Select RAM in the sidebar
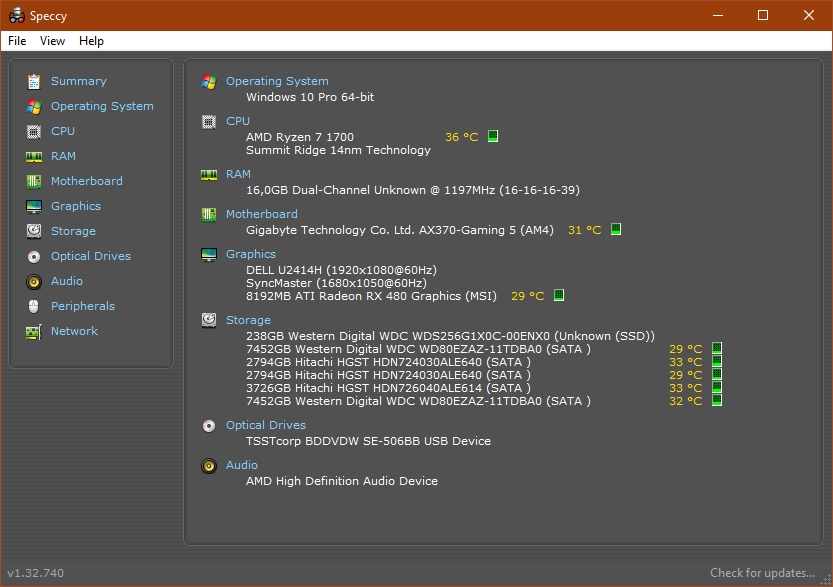The height and width of the screenshot is (587, 833). click(63, 156)
